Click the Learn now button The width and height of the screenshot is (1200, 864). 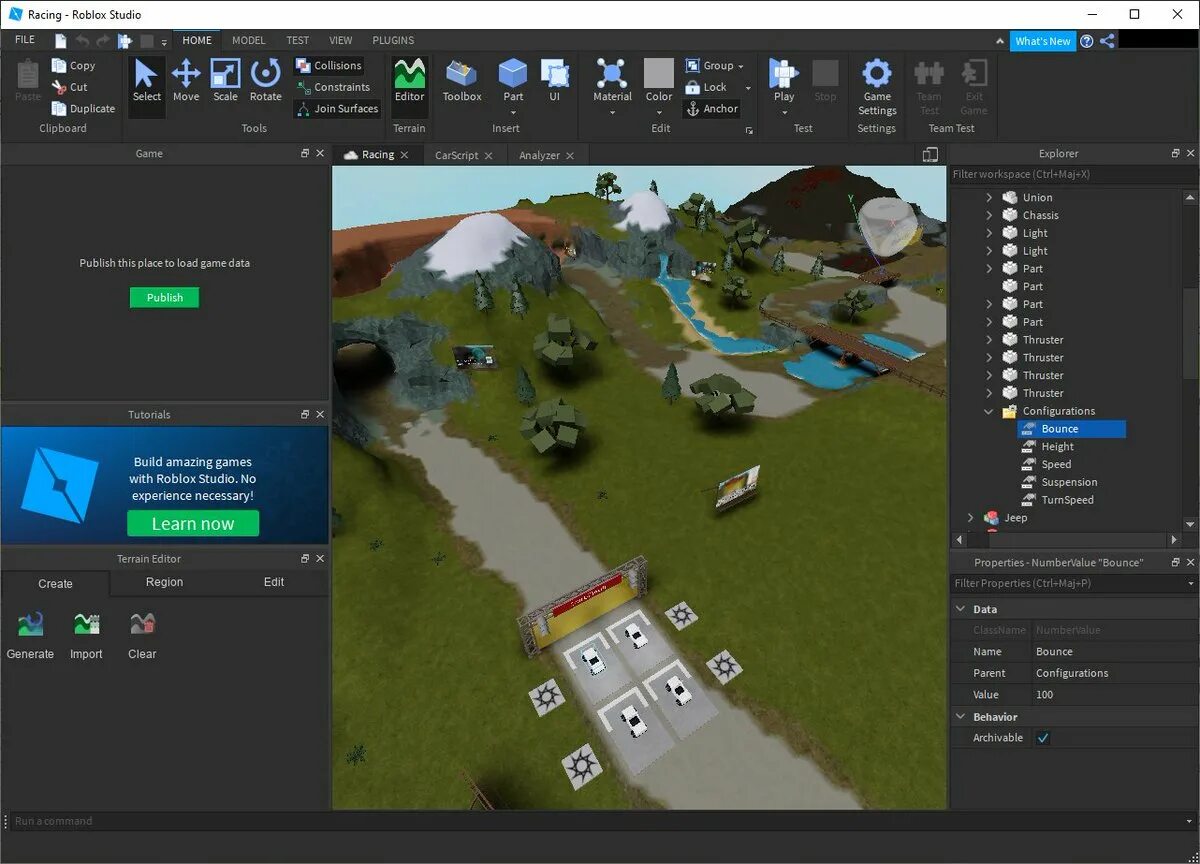[x=193, y=523]
